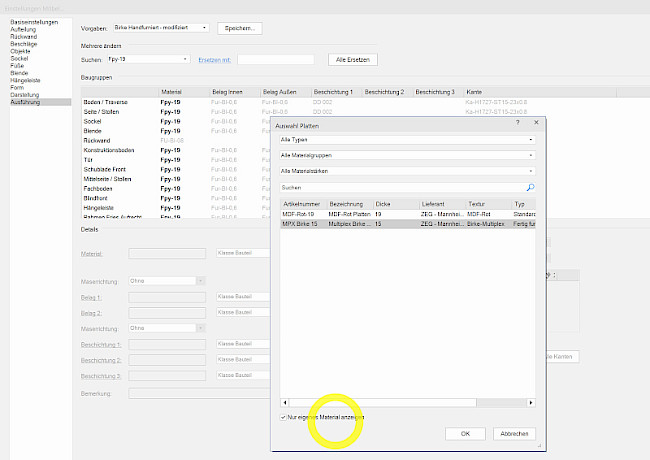Select 'Ausführung' in the left sidebar
The height and width of the screenshot is (460, 650).
(27, 102)
